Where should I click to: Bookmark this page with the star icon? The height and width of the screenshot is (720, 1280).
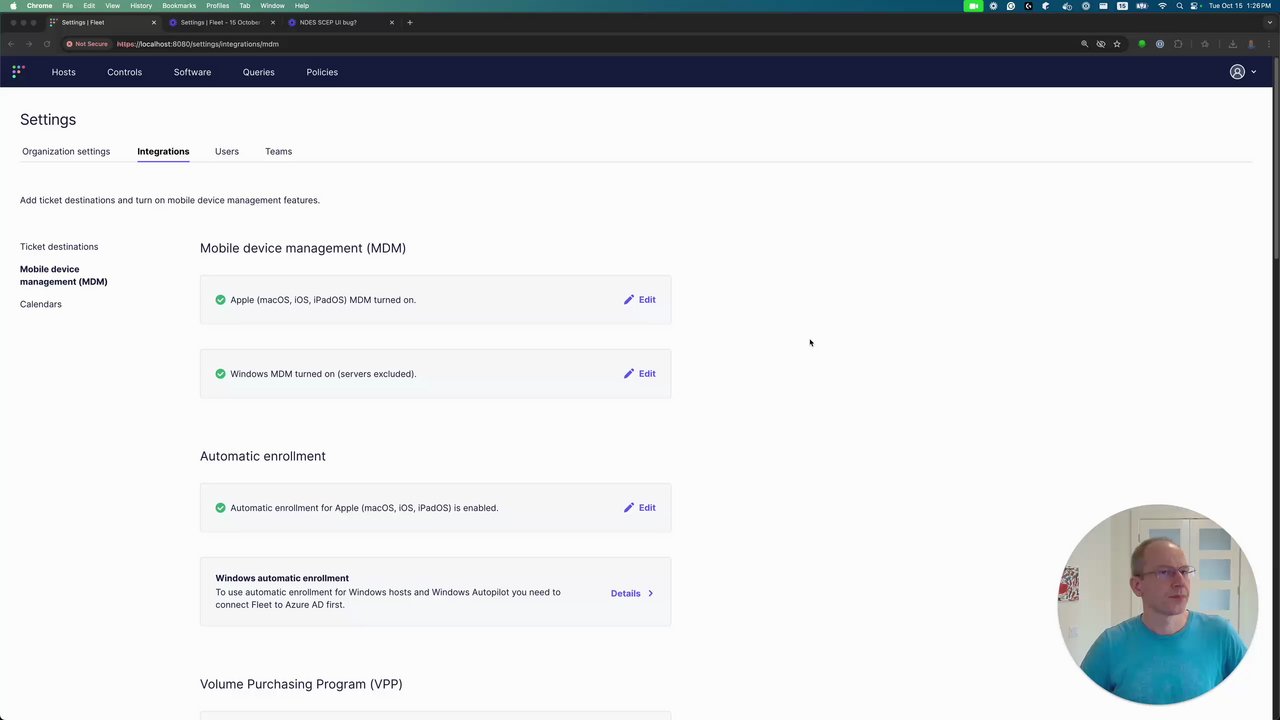click(1117, 44)
